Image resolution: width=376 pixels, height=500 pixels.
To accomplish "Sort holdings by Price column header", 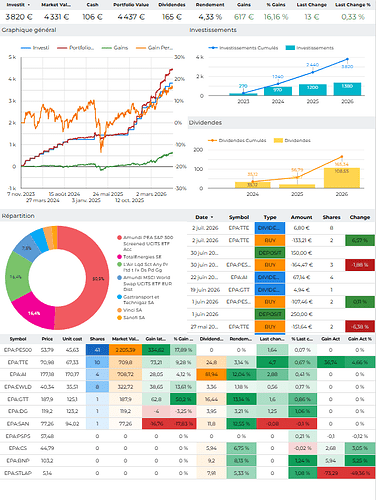I will point(47,339).
